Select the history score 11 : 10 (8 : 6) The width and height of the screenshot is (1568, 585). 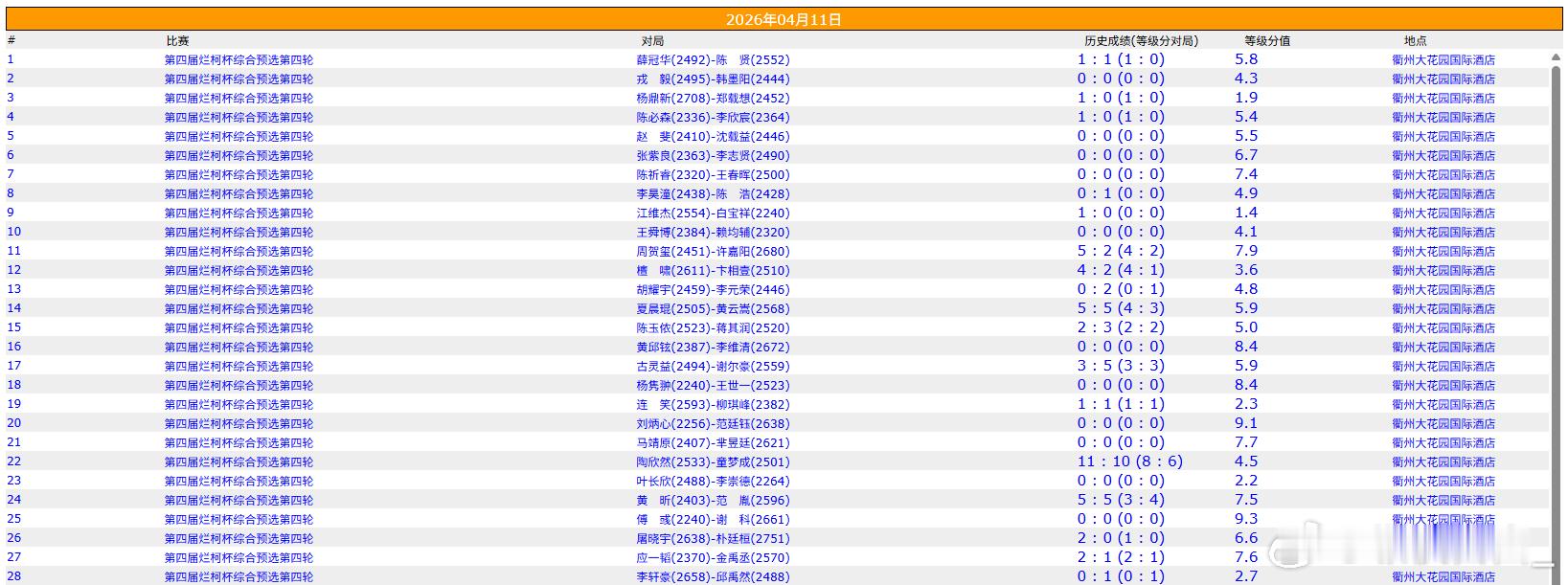tap(1130, 461)
